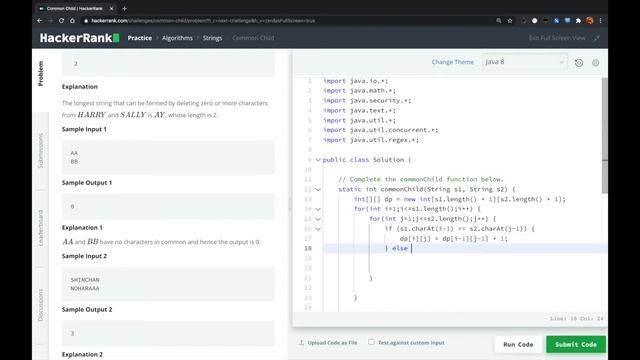Go back using the browser back arrow
Screen dimensions: 640x360
(x=40, y=20)
